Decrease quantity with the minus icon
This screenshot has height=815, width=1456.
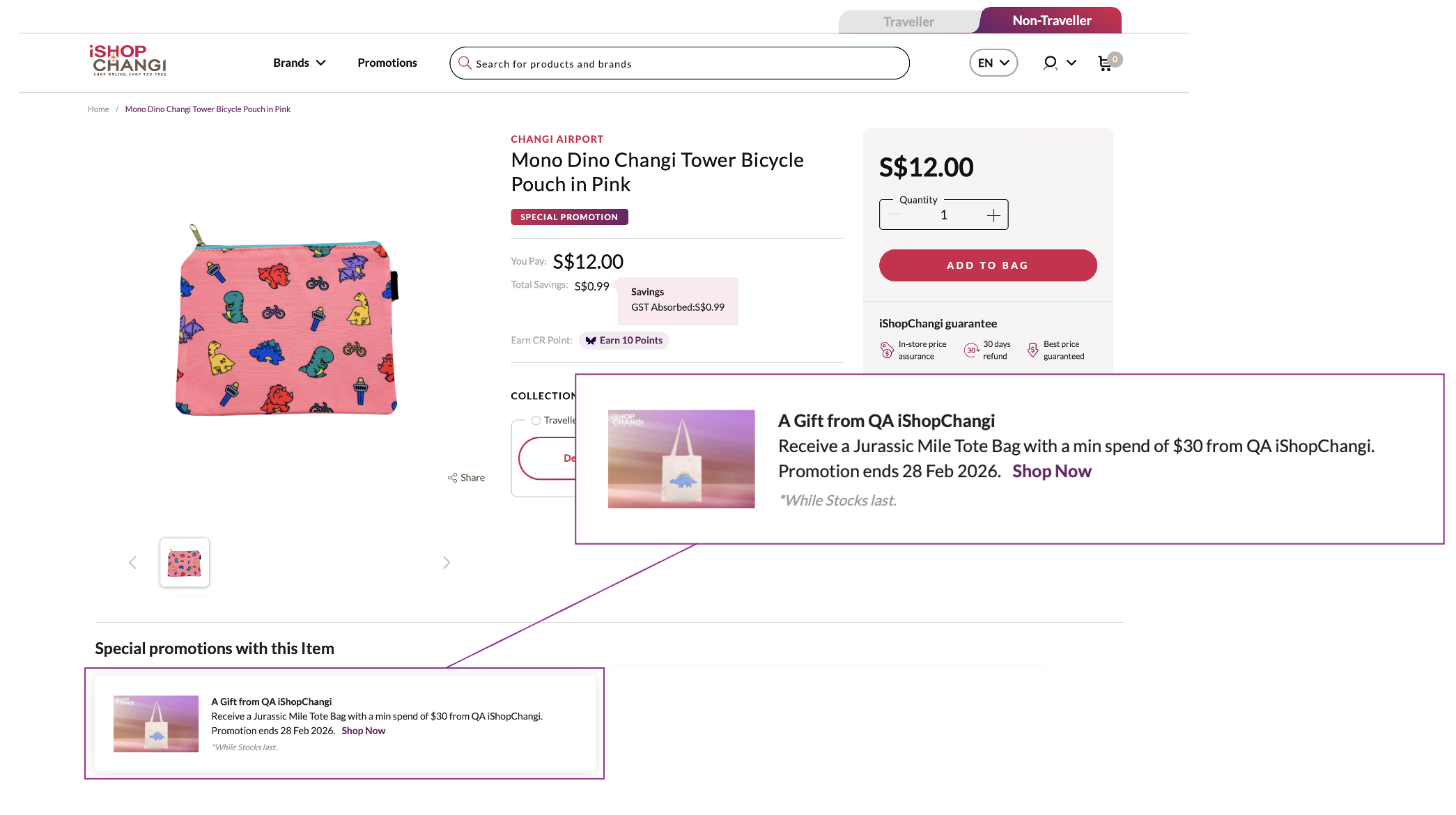click(x=895, y=215)
